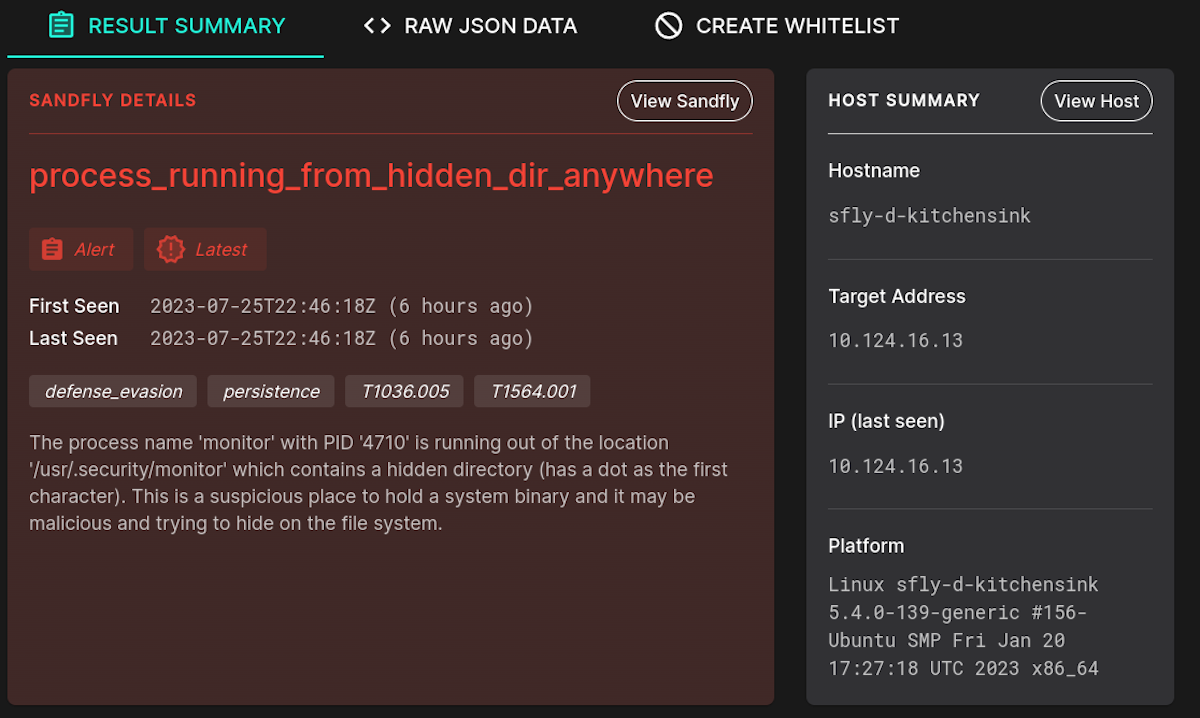
Task: Click the View Host button
Action: click(1096, 100)
